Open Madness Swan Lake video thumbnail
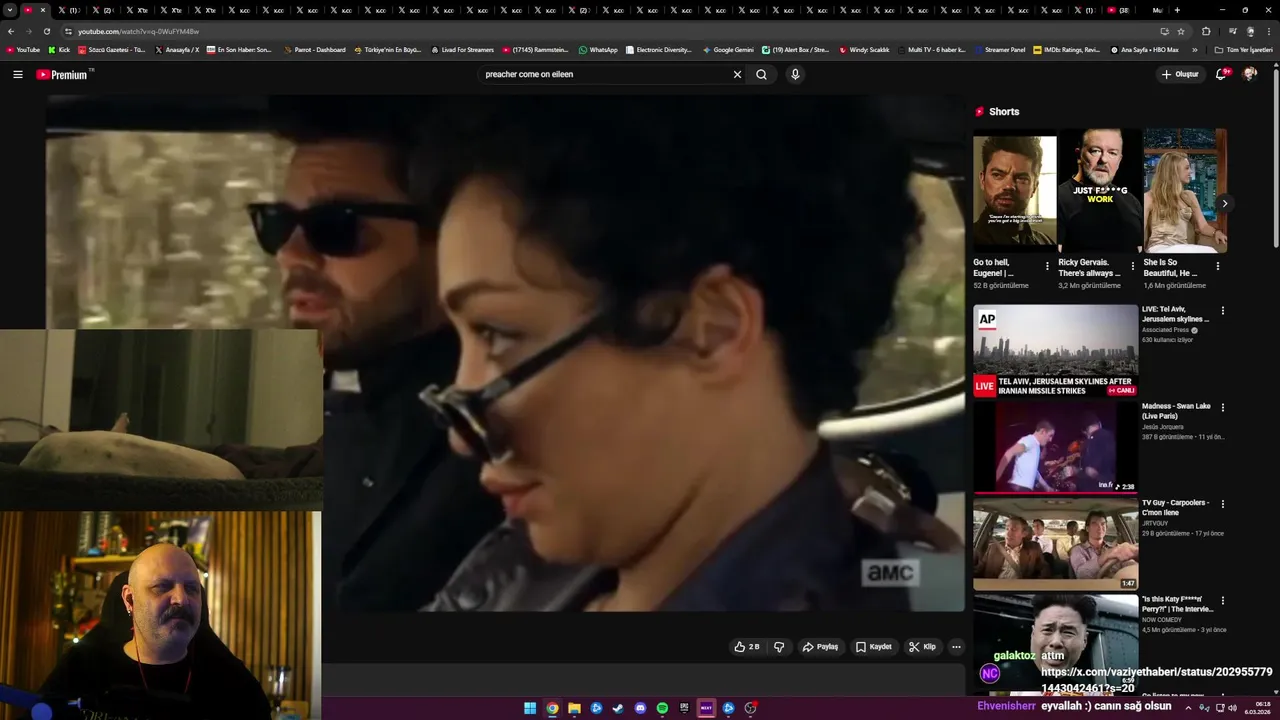The image size is (1280, 720). (x=1055, y=447)
